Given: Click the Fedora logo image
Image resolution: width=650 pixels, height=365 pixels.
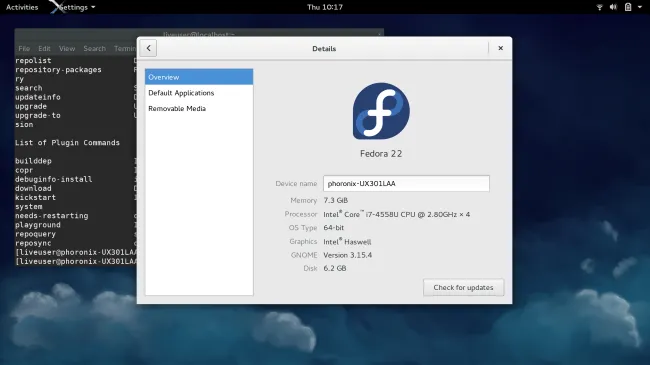Looking at the screenshot, I should (x=381, y=111).
